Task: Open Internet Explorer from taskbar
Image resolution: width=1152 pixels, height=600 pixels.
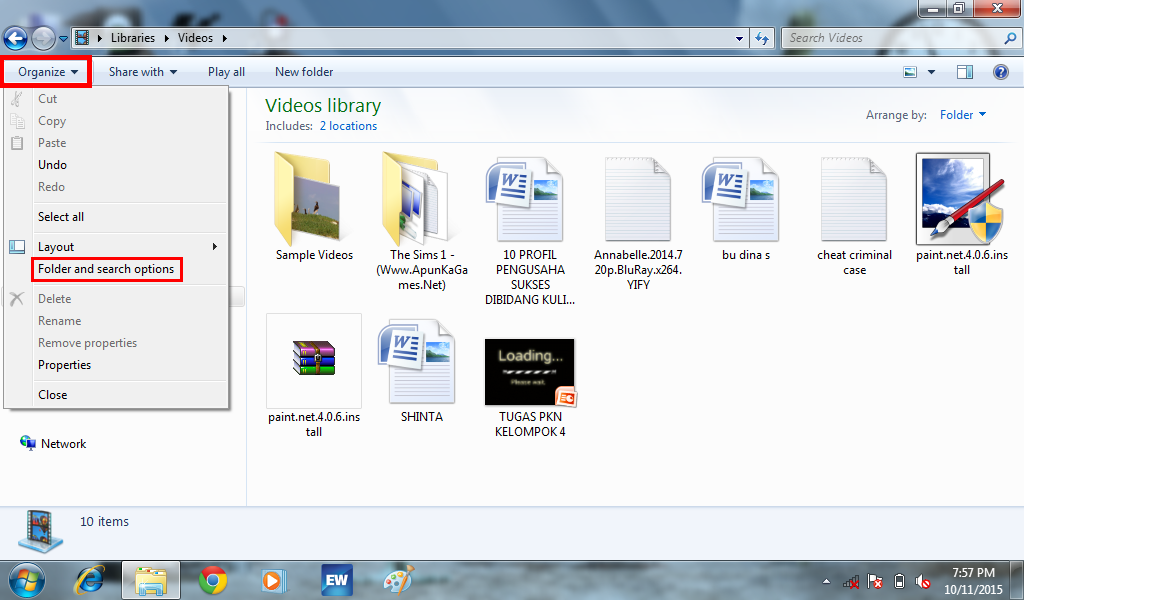Action: (90, 581)
